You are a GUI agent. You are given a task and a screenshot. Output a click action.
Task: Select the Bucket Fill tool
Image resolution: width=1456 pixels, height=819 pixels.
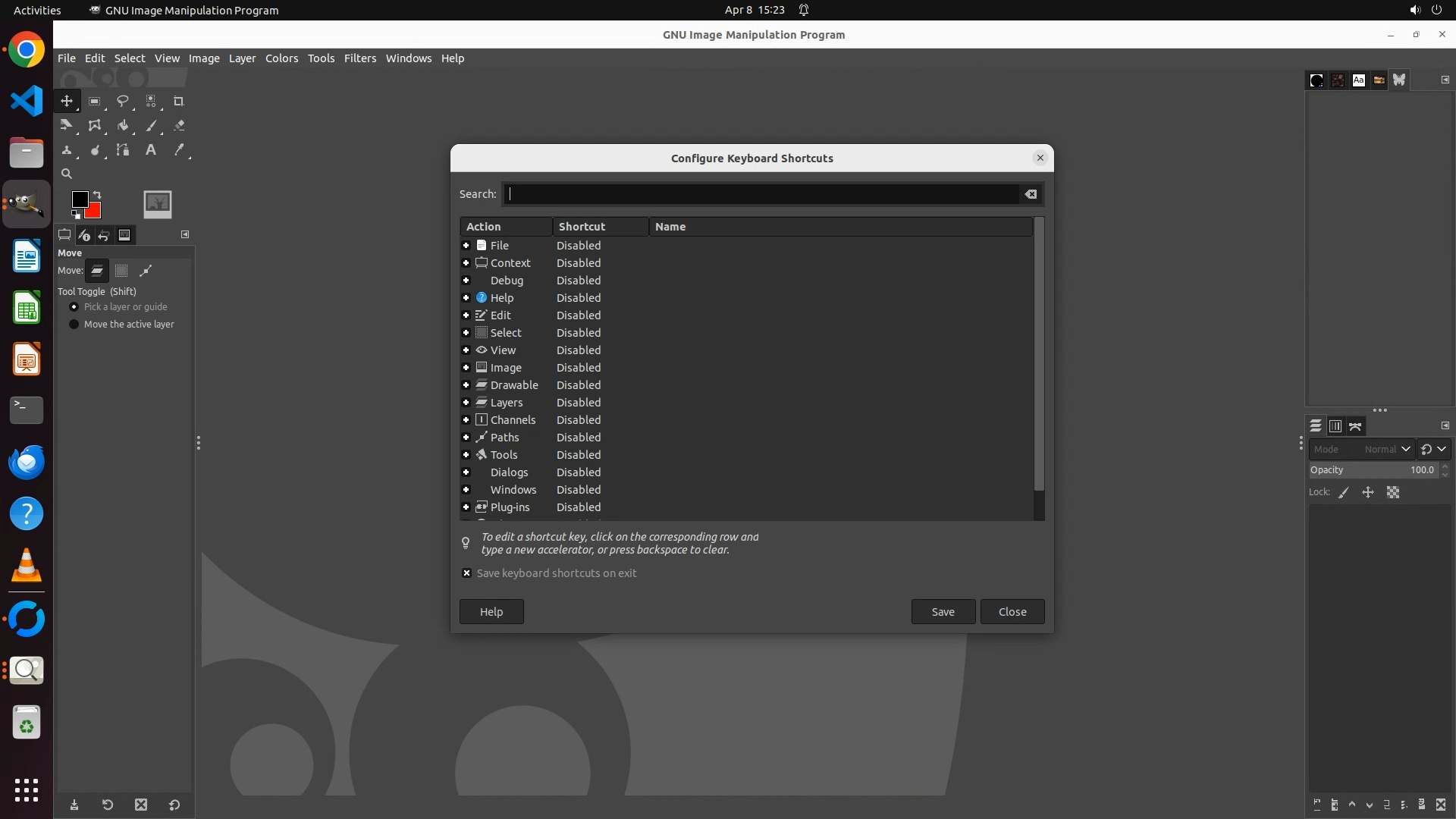(x=122, y=126)
